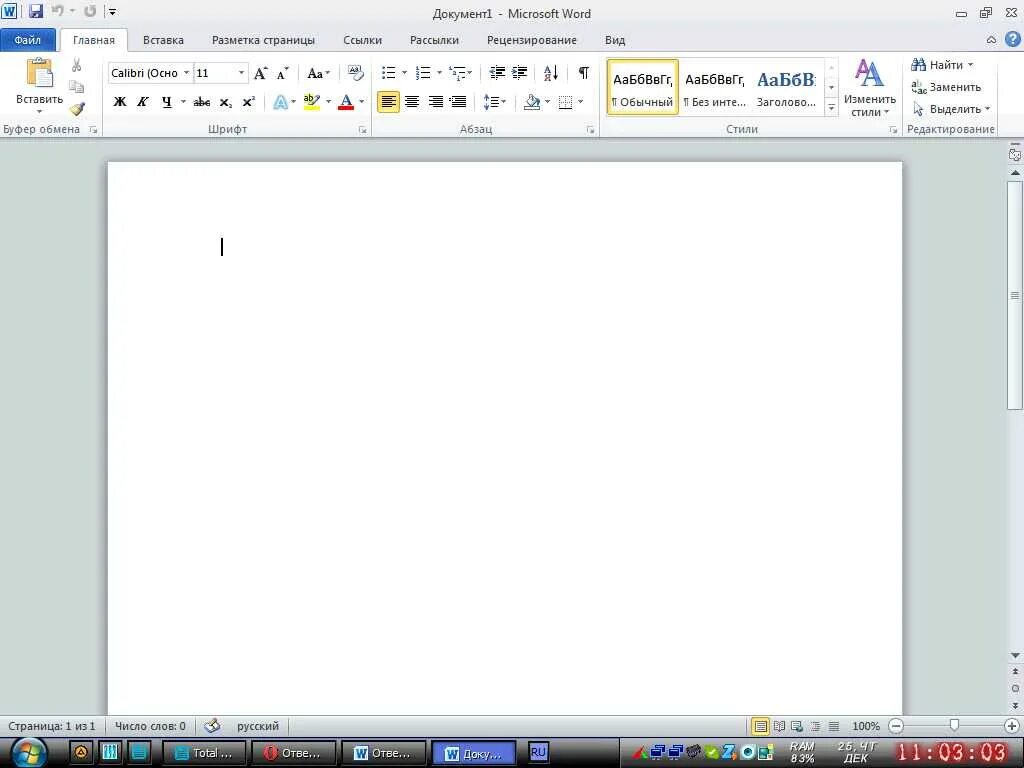Click the zoom slider handle
The height and width of the screenshot is (768, 1024).
click(954, 726)
